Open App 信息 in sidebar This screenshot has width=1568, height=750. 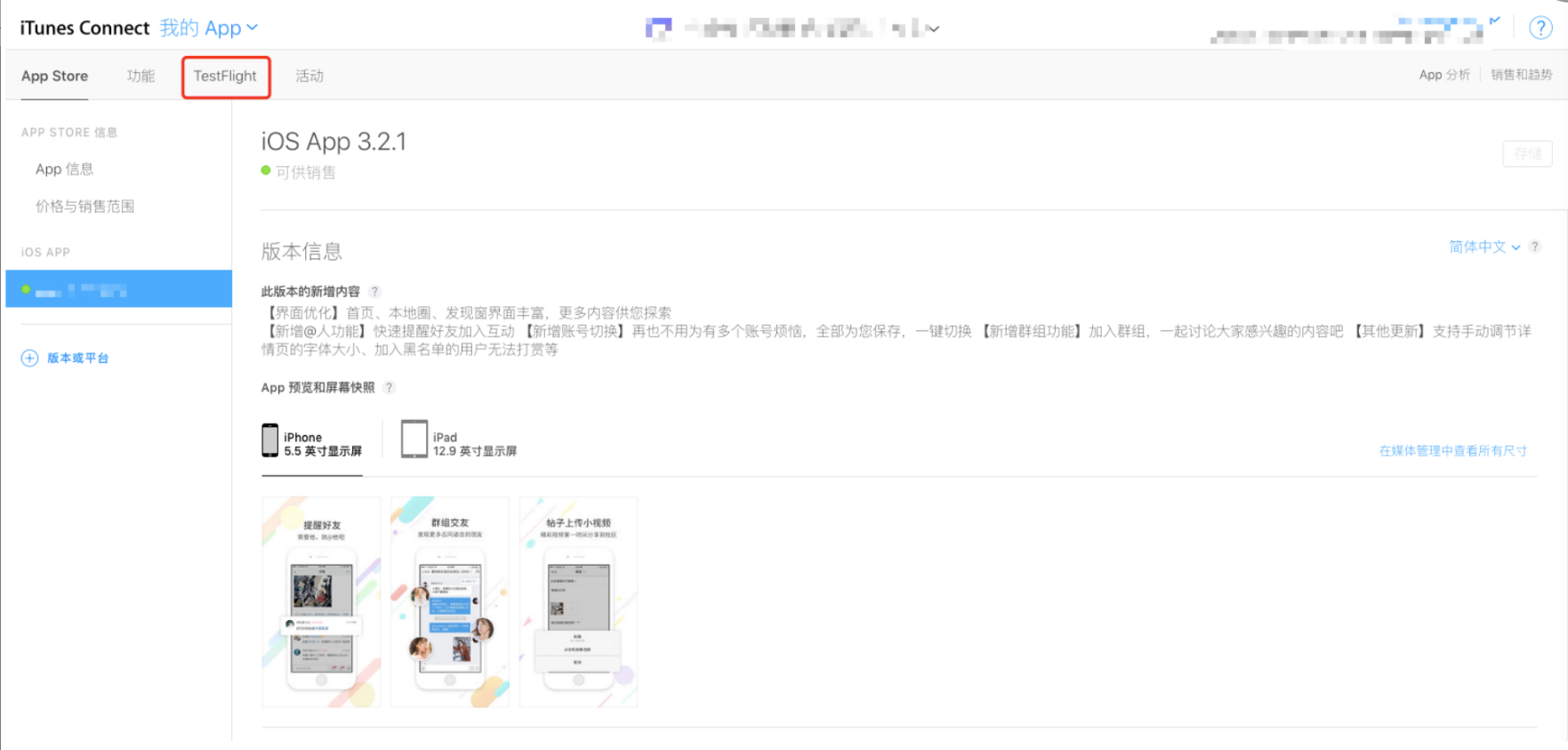point(64,169)
